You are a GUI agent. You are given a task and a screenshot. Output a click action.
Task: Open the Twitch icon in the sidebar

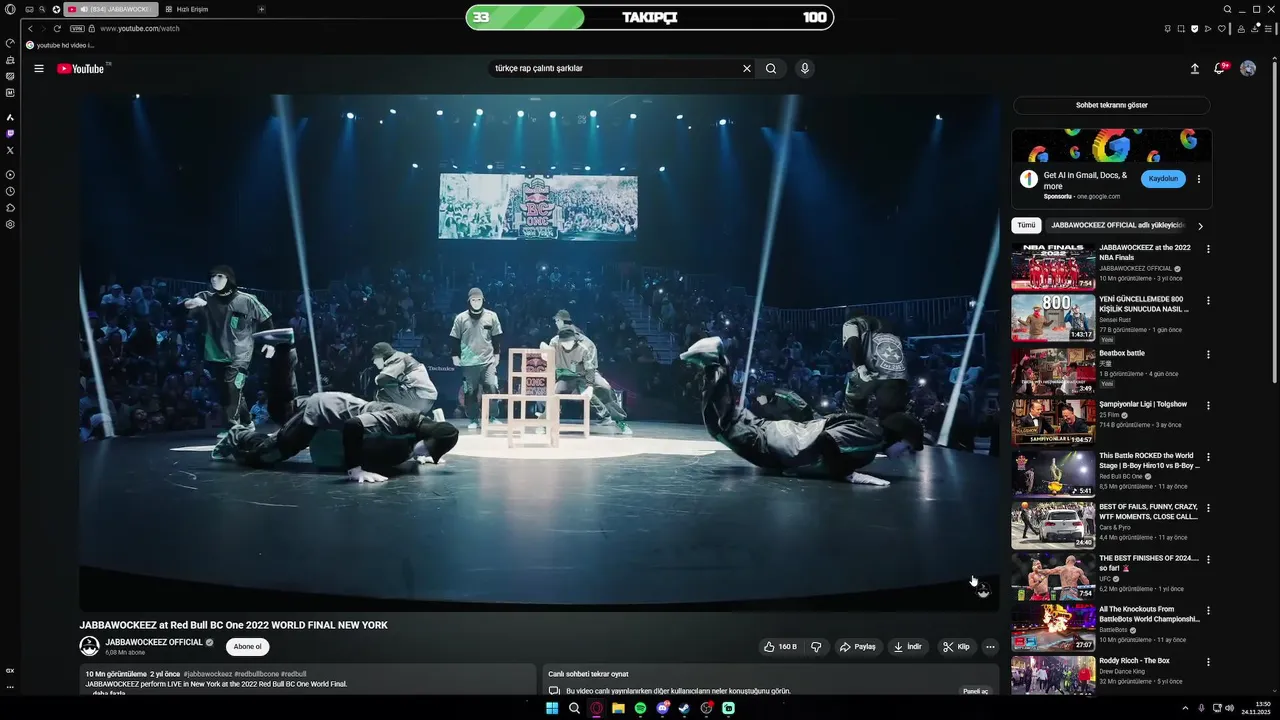point(10,133)
